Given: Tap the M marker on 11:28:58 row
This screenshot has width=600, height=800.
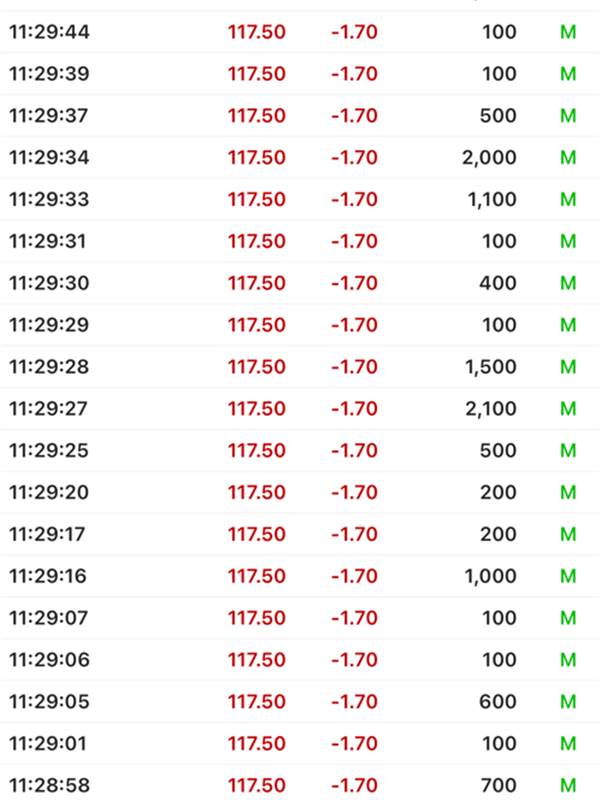Looking at the screenshot, I should tap(568, 785).
